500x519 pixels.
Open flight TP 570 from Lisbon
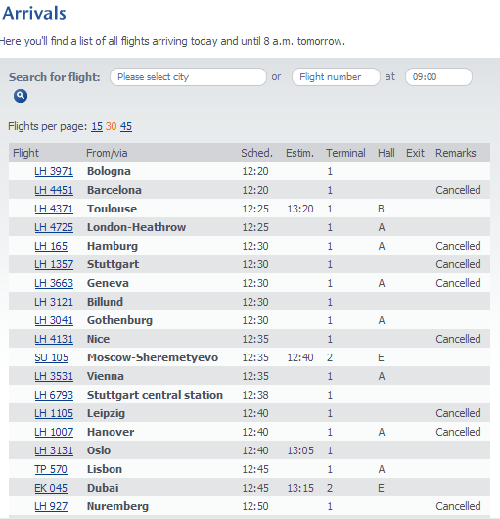51,469
